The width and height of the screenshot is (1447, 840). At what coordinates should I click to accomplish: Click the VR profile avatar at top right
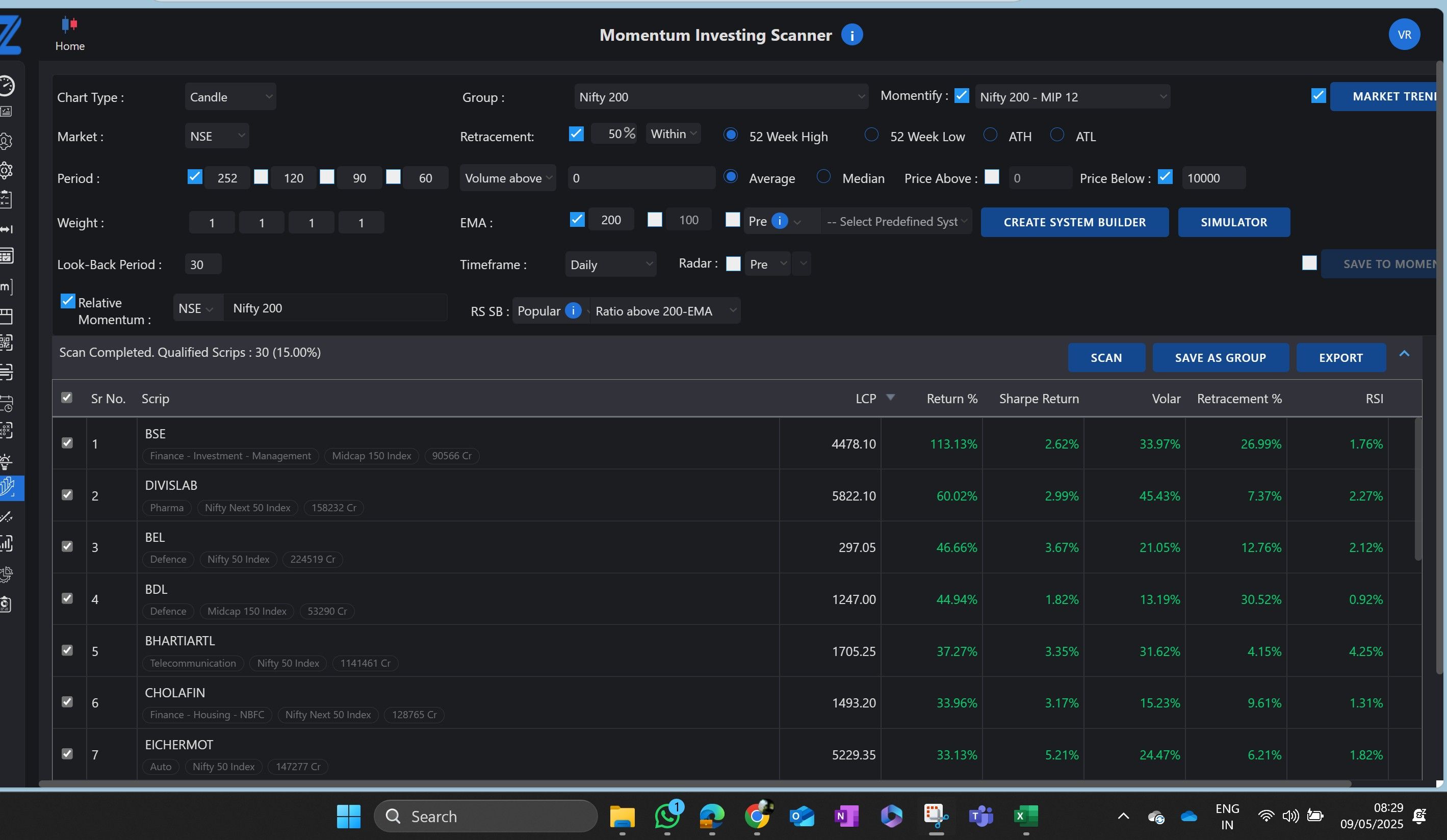click(x=1405, y=34)
